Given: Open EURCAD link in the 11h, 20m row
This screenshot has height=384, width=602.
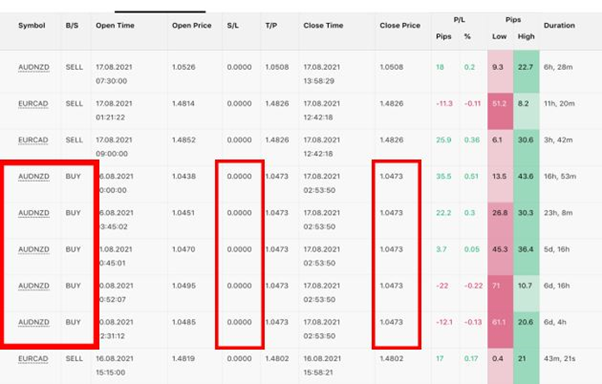Looking at the screenshot, I should pyautogui.click(x=33, y=104).
